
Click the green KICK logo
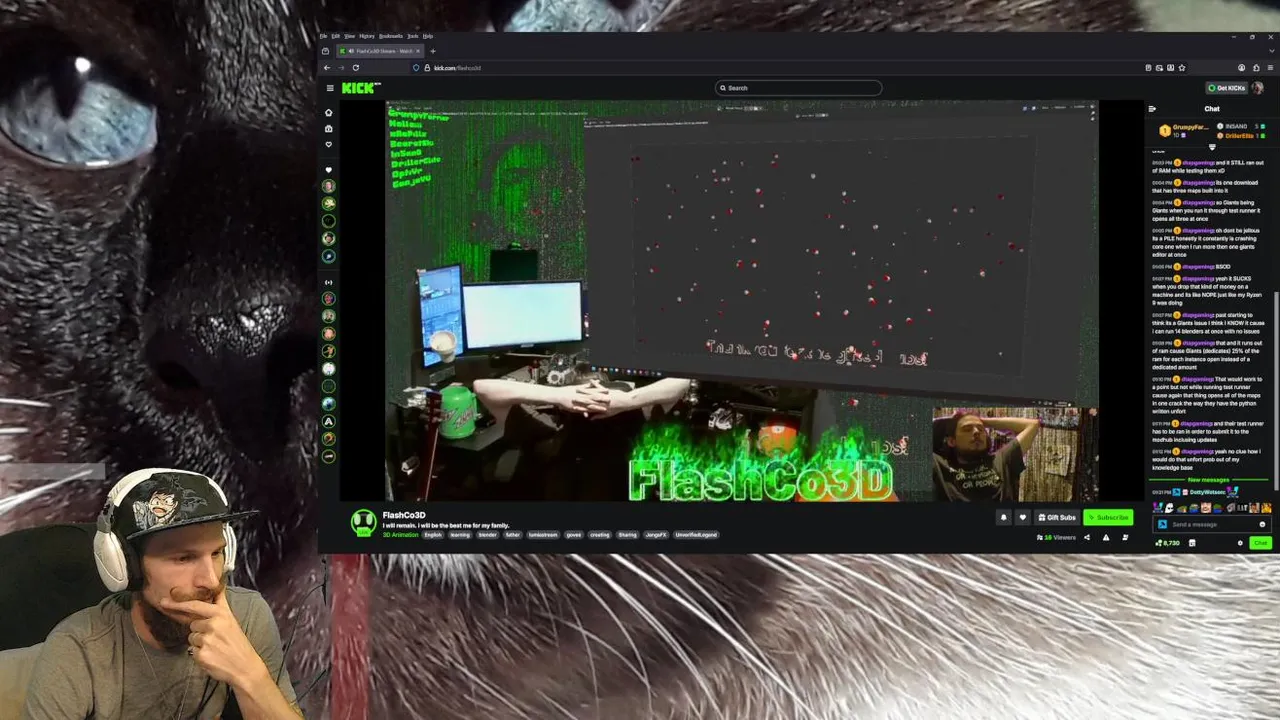(360, 88)
